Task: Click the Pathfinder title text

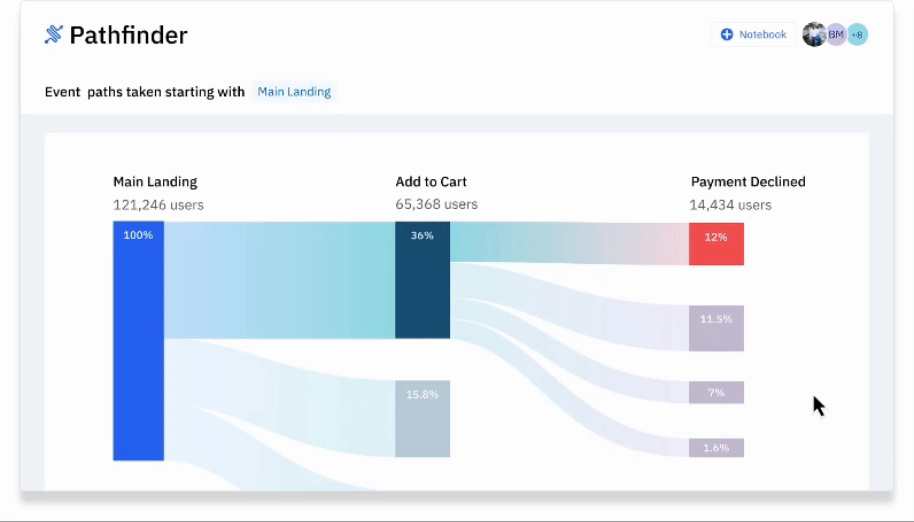Action: 128,36
